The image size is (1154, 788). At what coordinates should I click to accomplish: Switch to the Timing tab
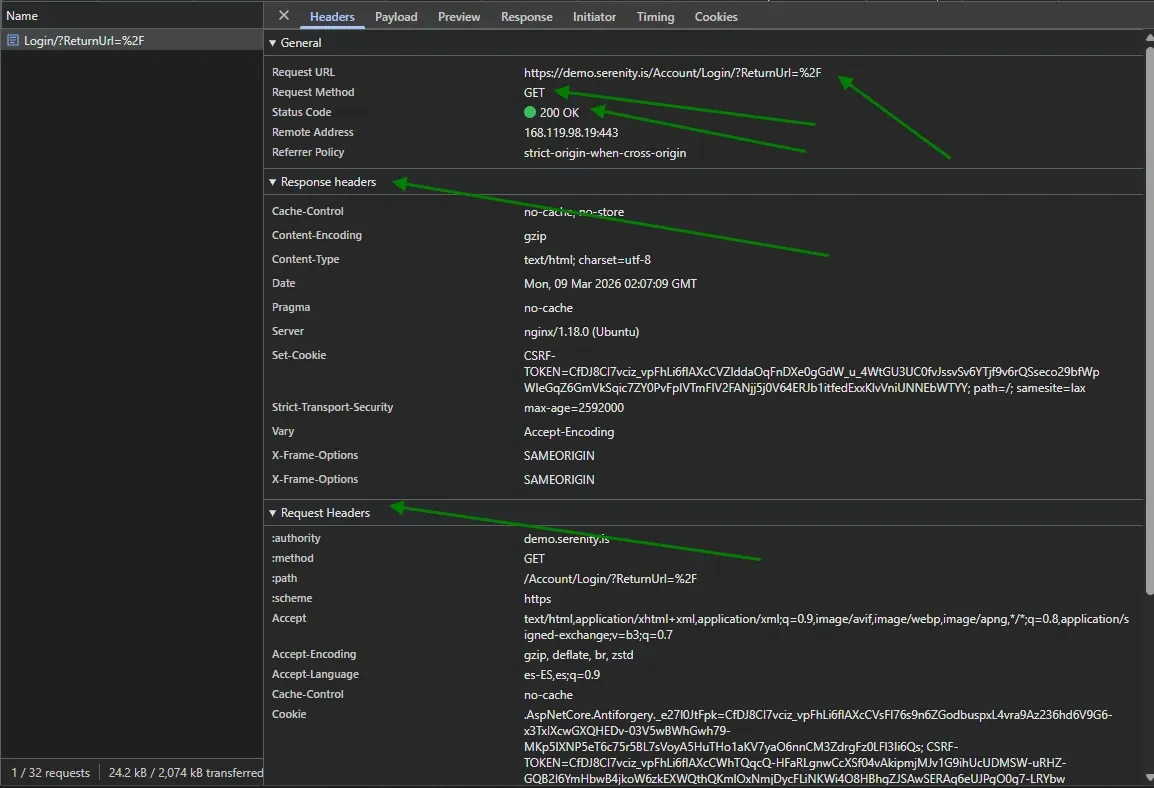[655, 16]
